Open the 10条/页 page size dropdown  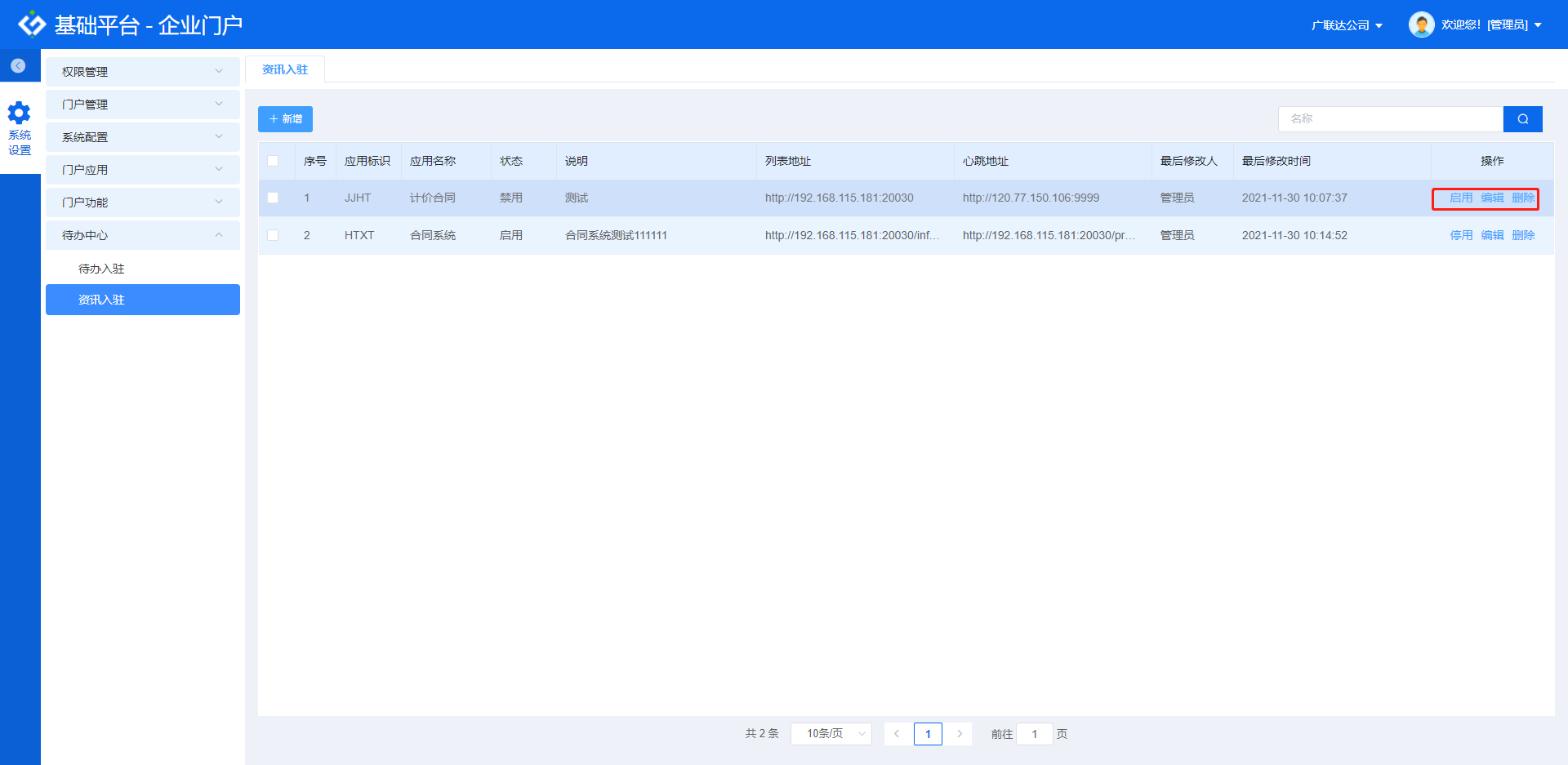831,734
